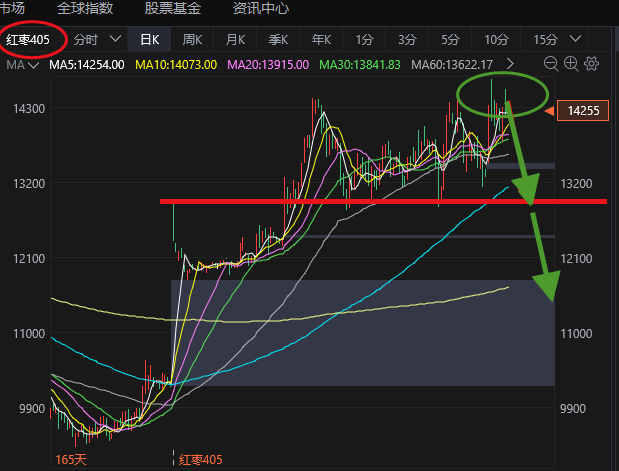The image size is (619, 471).
Task: Switch to the 季K tab
Action: click(278, 39)
